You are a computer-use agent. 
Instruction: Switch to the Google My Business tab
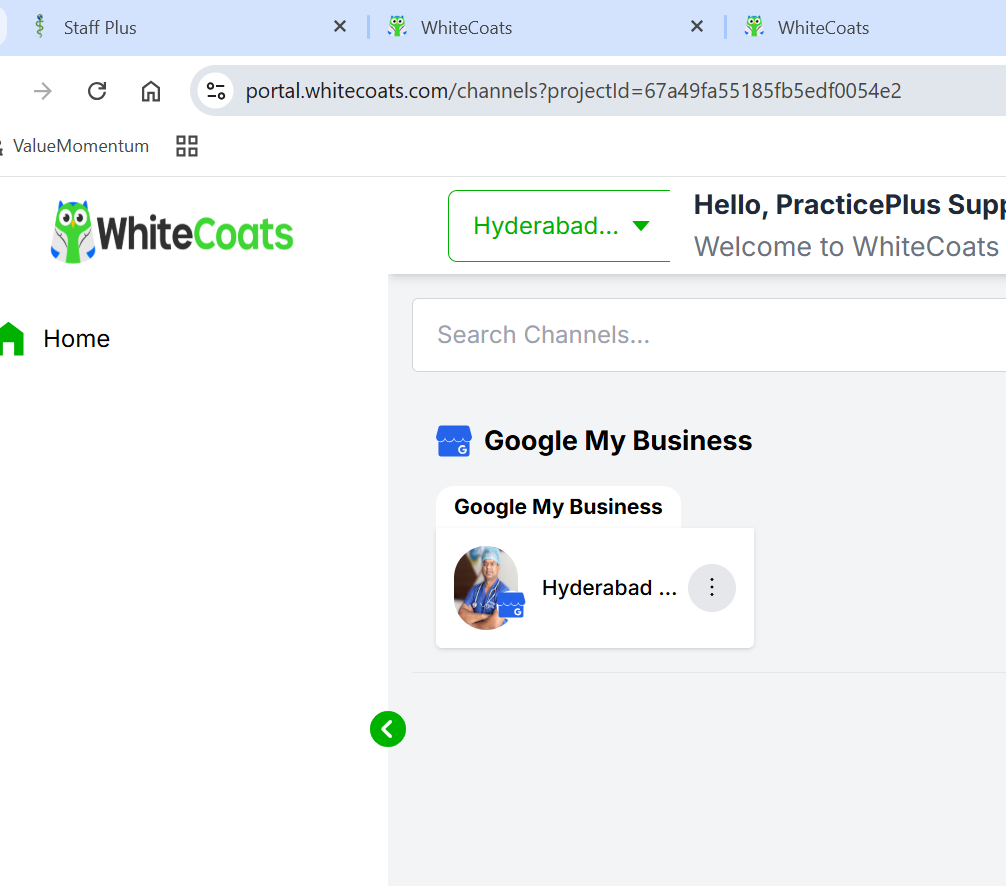coord(558,507)
